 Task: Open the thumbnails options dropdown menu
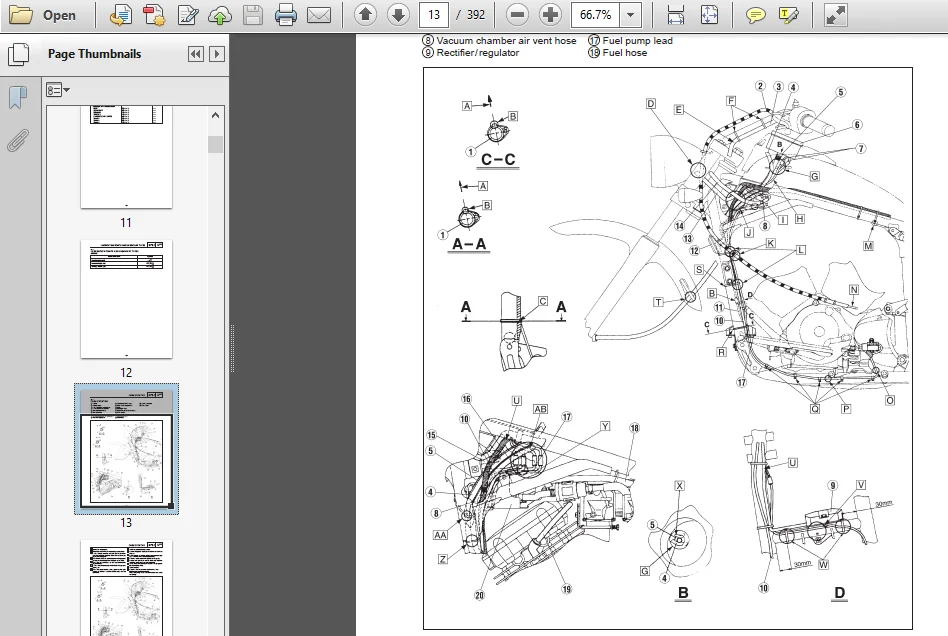(58, 90)
